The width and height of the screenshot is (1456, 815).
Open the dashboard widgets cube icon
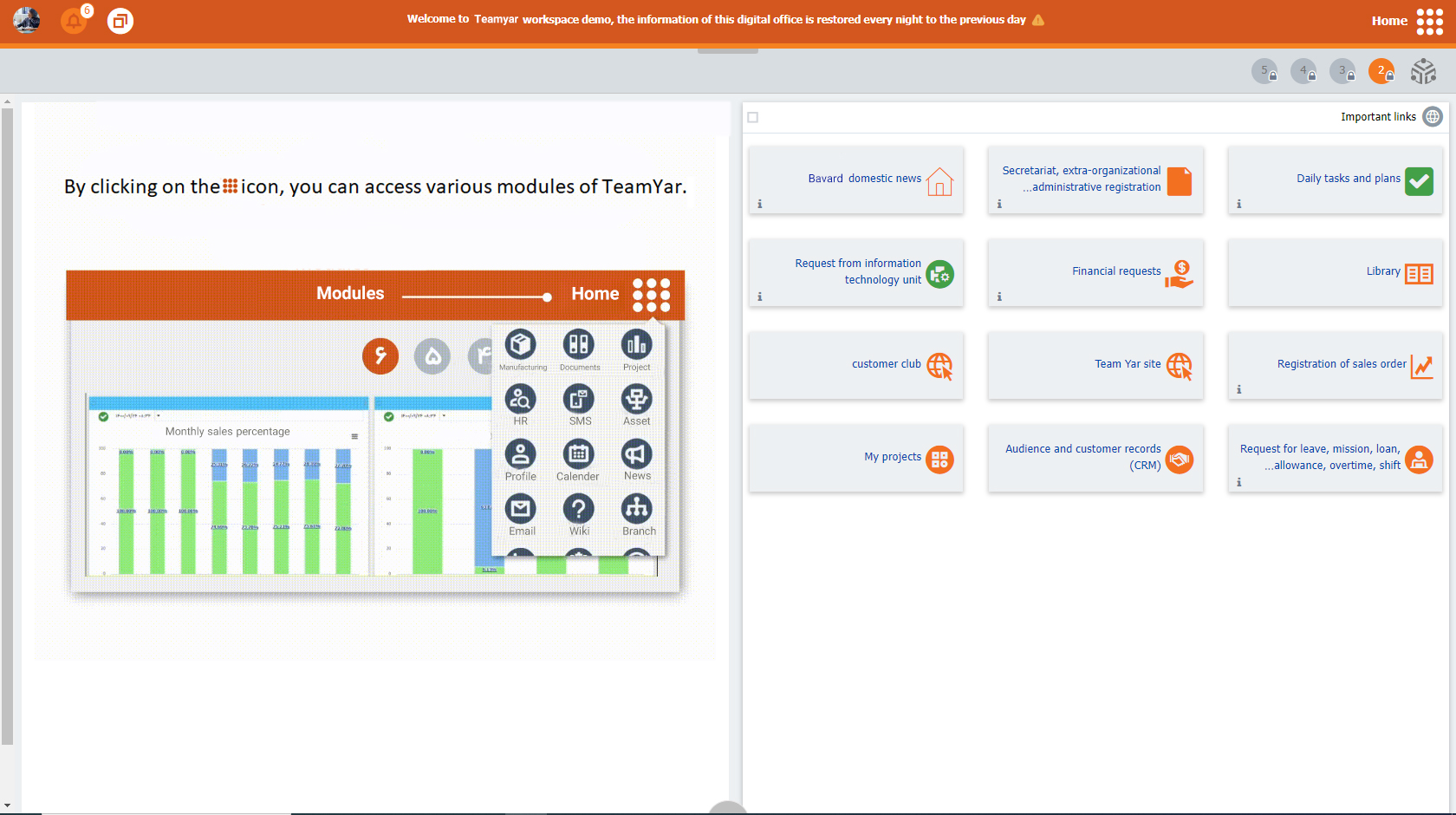point(1423,71)
